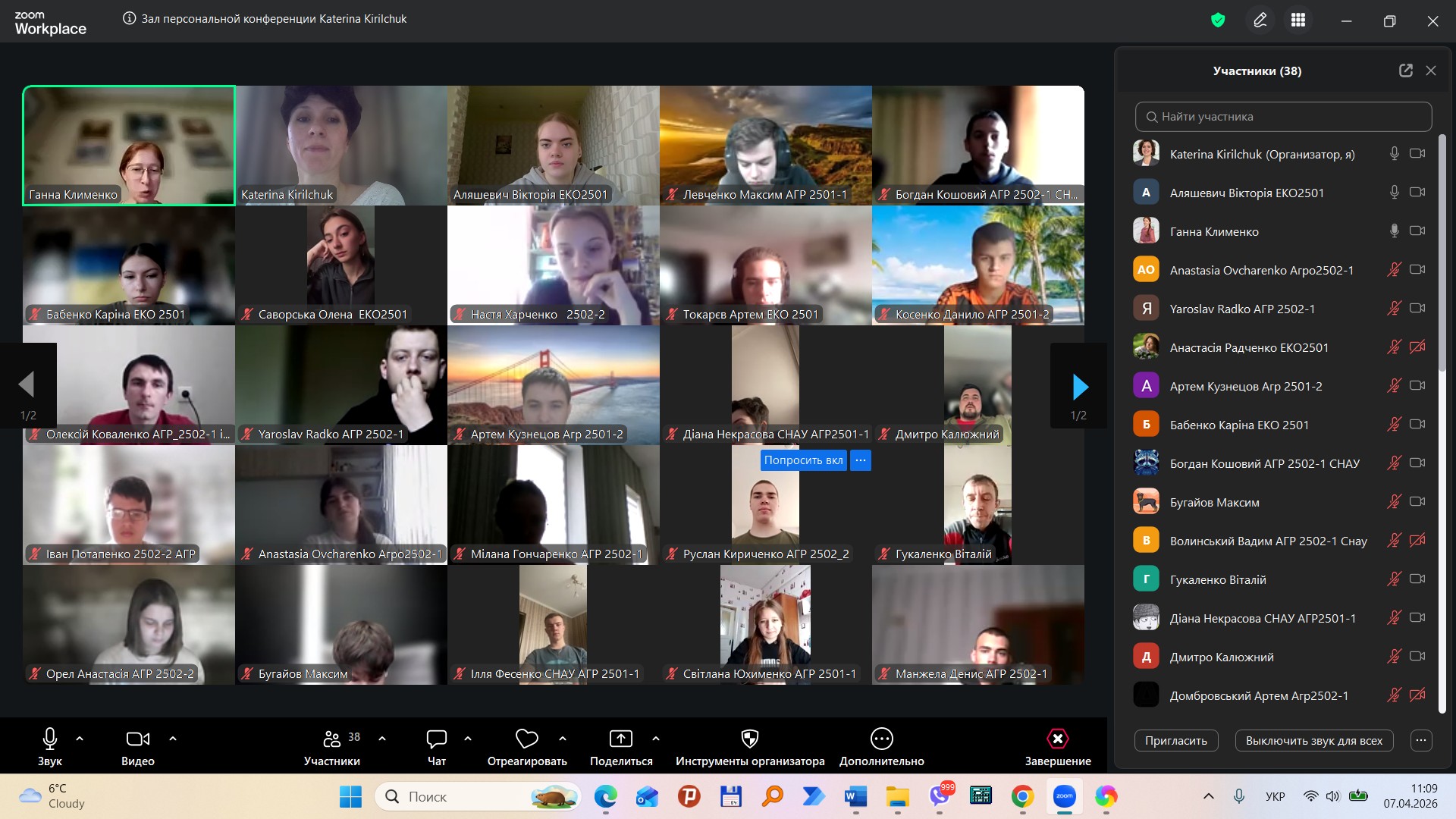Click the Найти участника search field
Screen dimensions: 1456x819
pyautogui.click(x=1283, y=117)
